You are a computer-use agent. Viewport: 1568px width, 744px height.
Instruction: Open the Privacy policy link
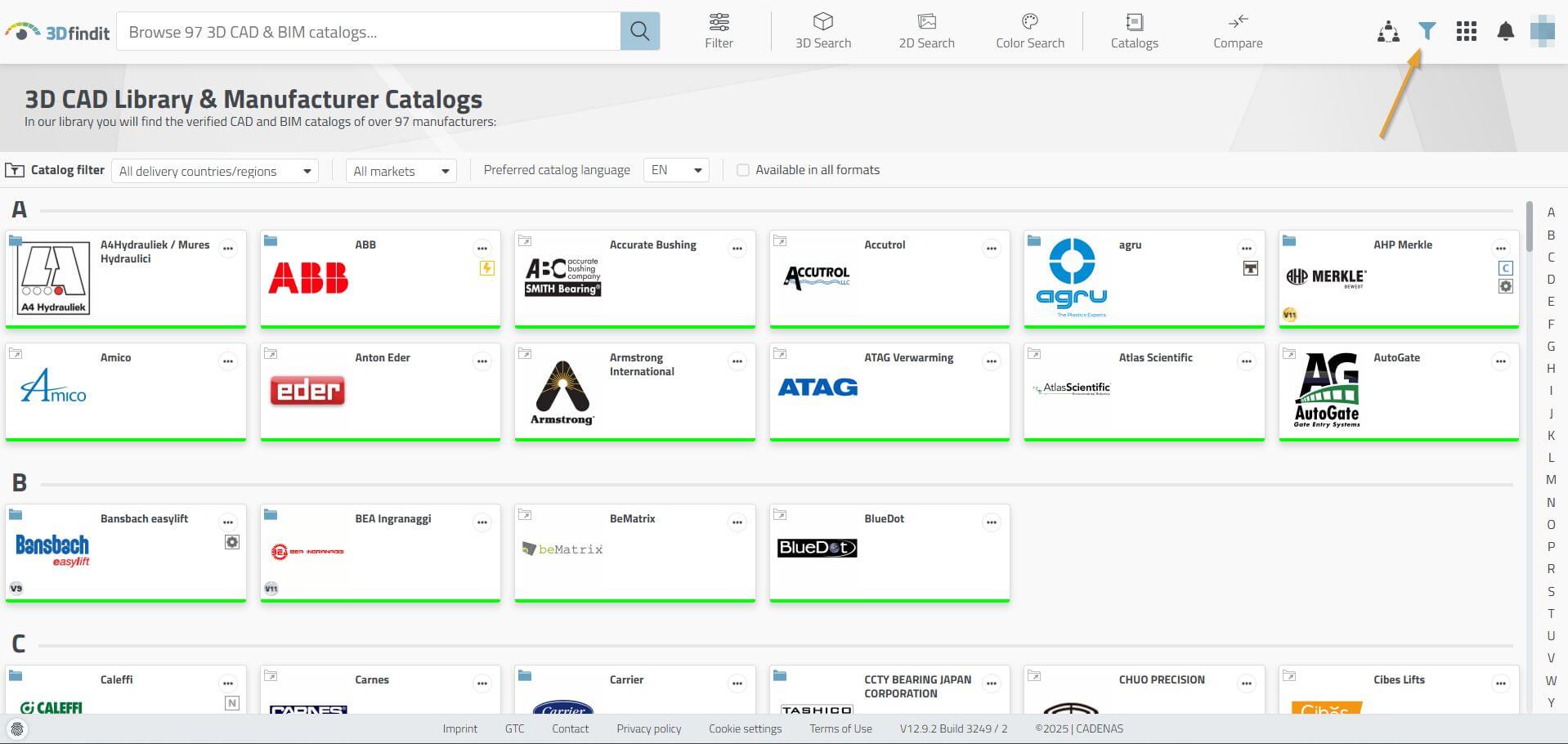[648, 728]
